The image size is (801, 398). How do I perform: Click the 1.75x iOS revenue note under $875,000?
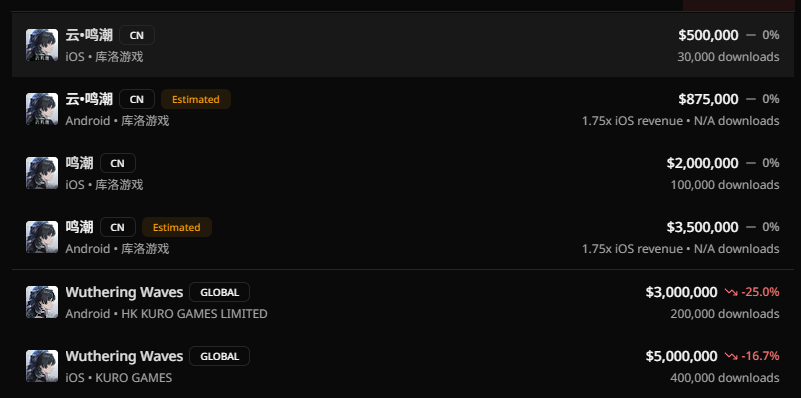click(632, 121)
